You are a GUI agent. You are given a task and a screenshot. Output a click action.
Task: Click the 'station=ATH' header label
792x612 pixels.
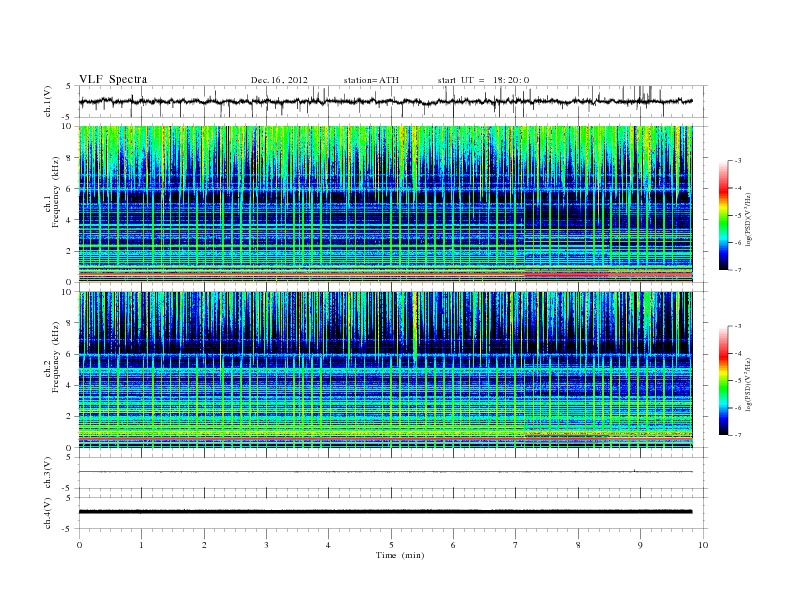(x=371, y=80)
